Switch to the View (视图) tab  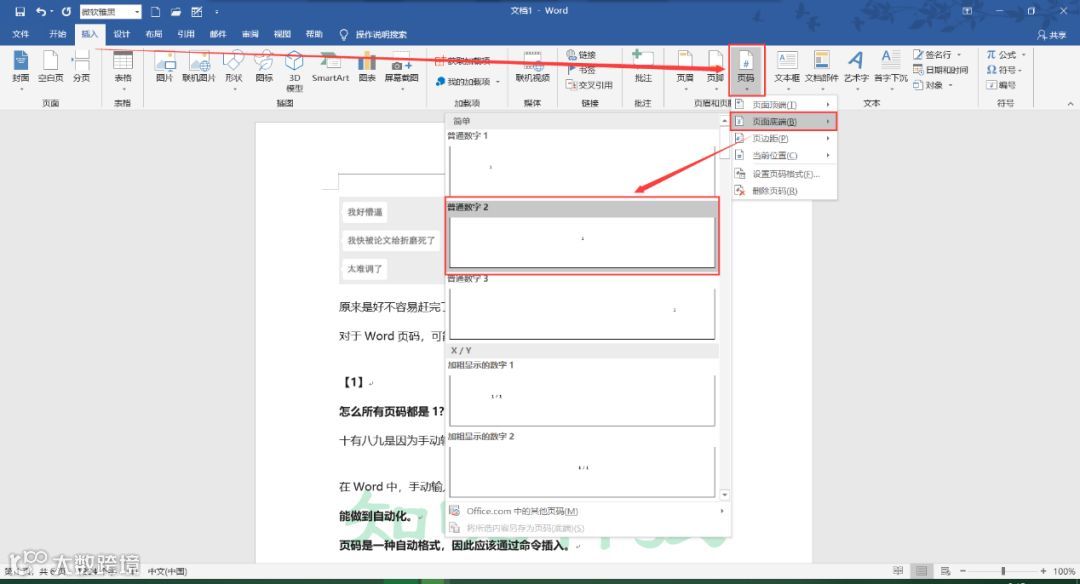[282, 34]
